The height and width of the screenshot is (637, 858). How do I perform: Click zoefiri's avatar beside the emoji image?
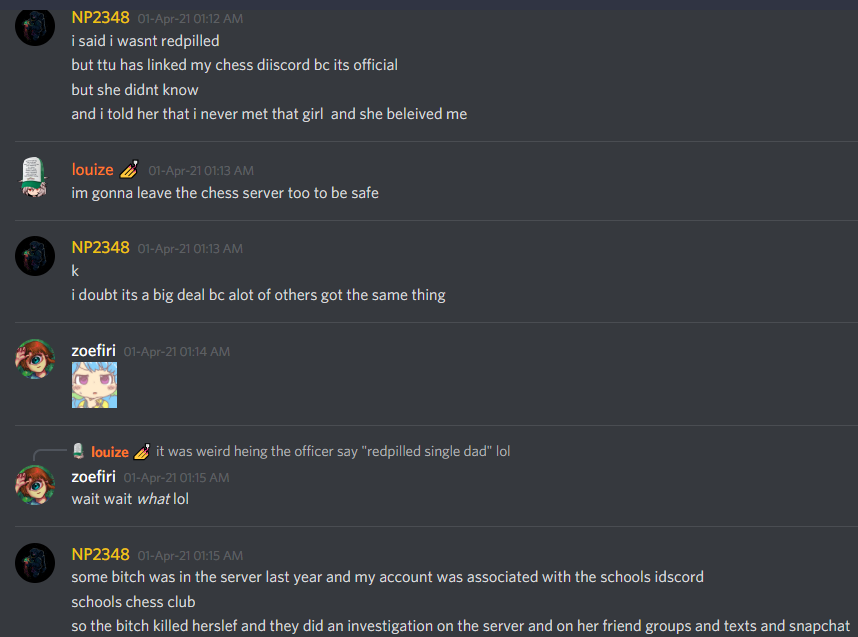pos(34,359)
